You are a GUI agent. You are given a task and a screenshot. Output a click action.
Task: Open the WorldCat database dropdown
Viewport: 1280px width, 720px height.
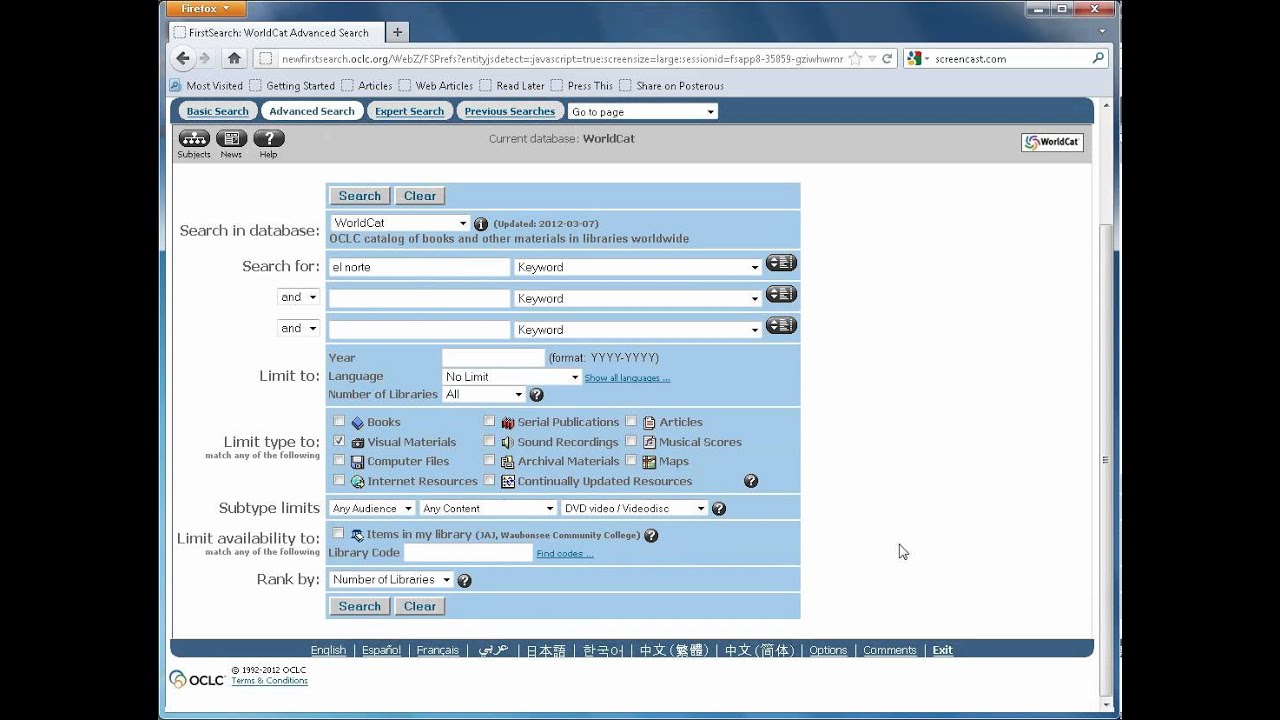[400, 223]
